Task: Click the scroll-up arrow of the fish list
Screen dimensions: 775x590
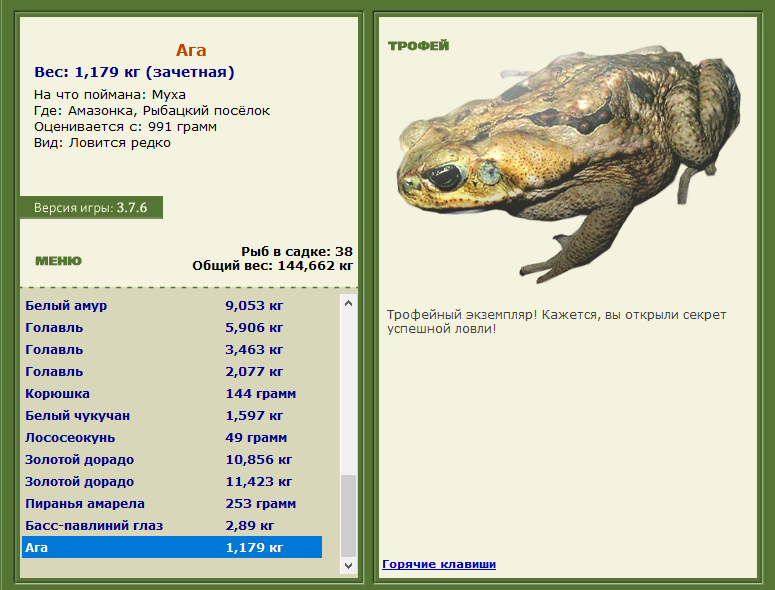Action: [348, 303]
